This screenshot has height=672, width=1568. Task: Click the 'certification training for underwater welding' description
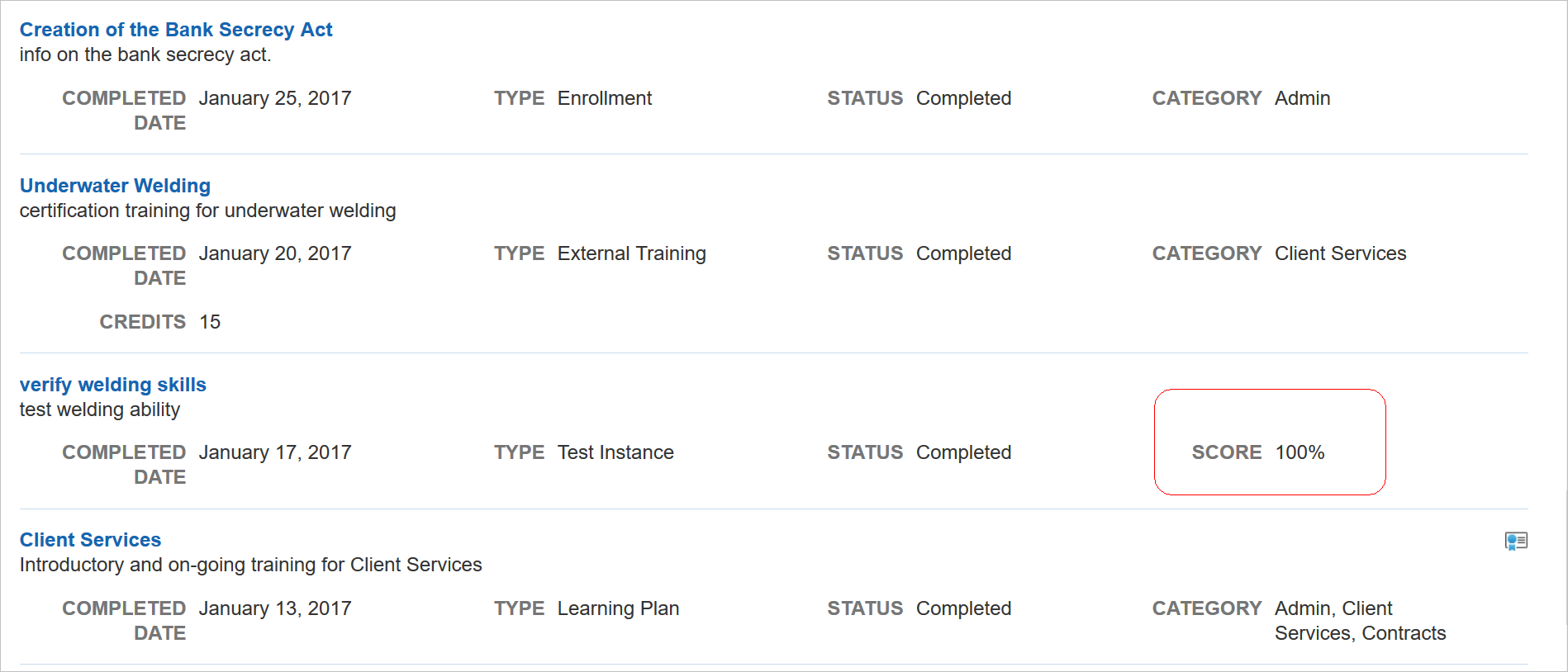point(207,211)
